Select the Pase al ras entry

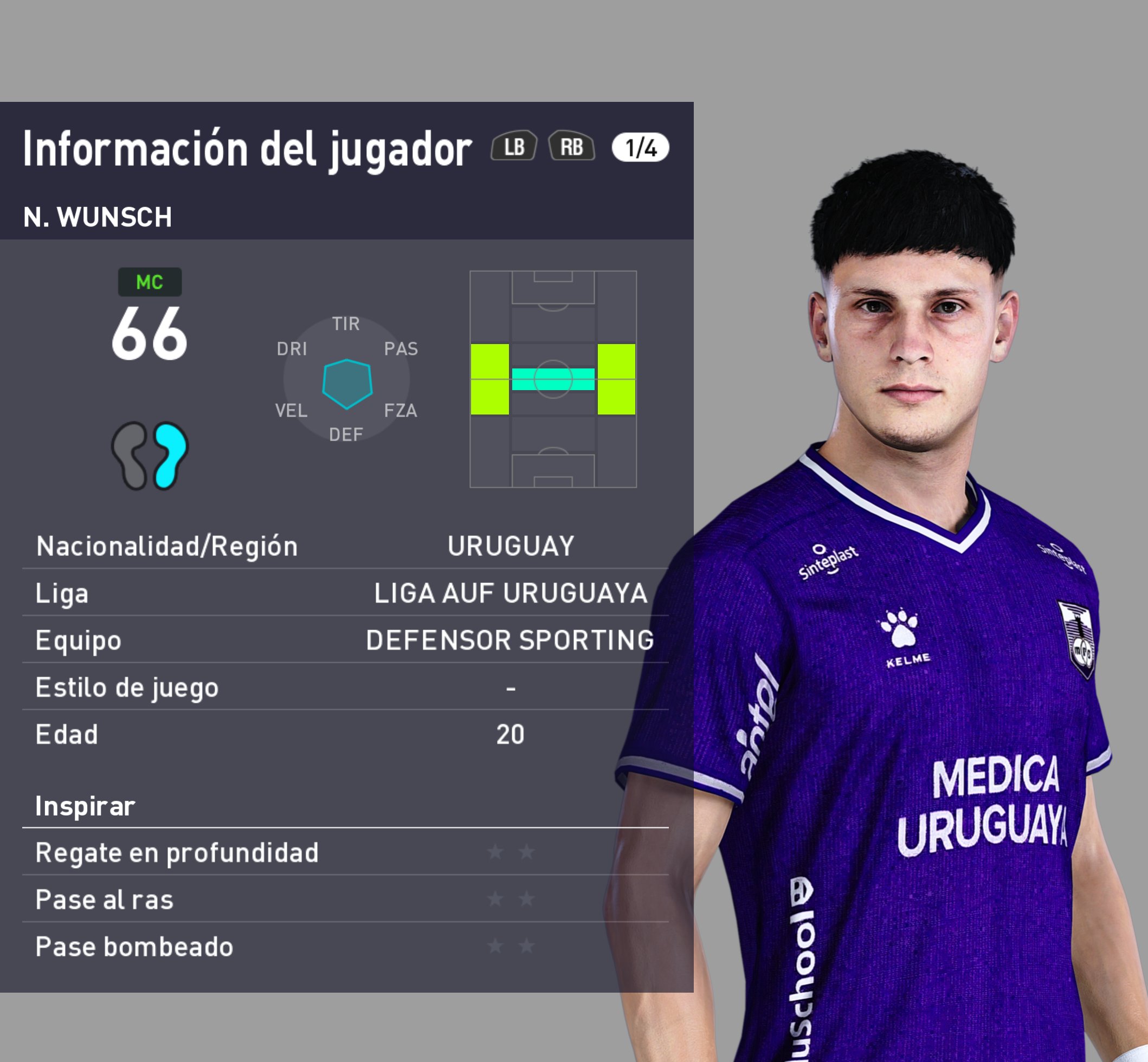(345, 899)
